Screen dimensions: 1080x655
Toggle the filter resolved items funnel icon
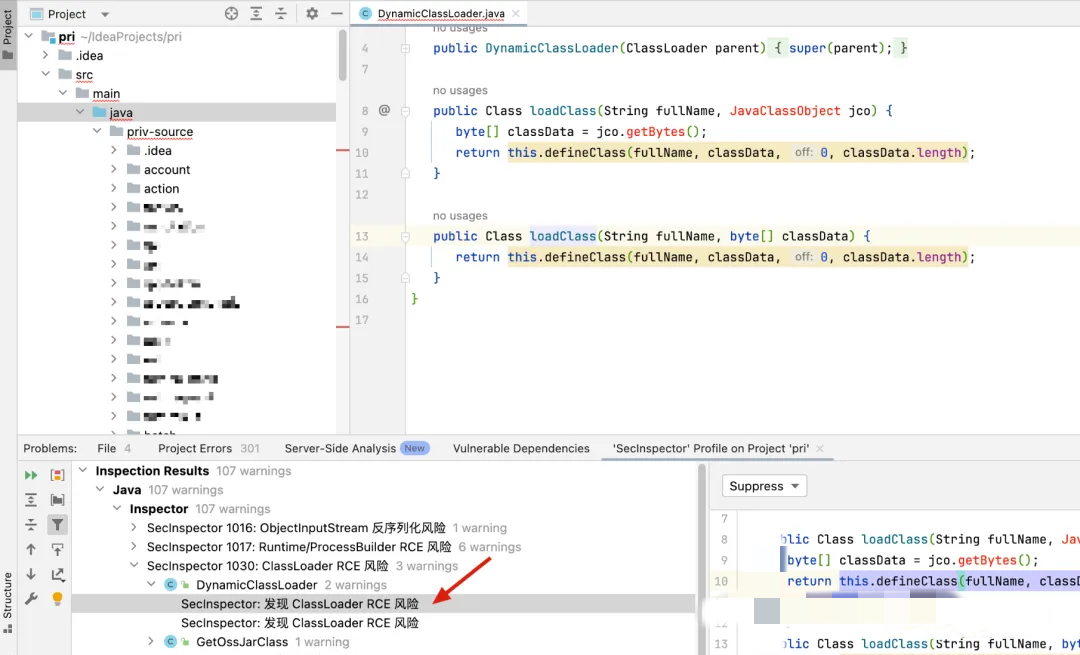57,525
